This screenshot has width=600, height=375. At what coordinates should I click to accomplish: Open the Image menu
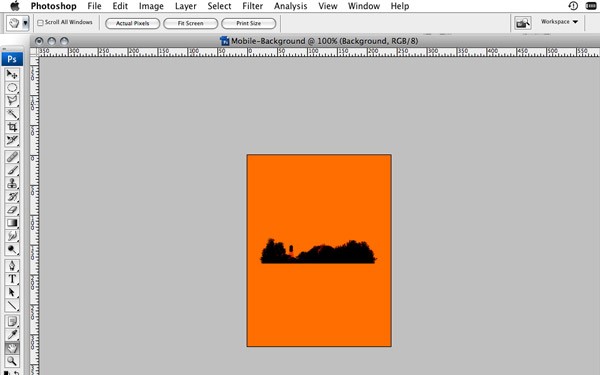151,6
